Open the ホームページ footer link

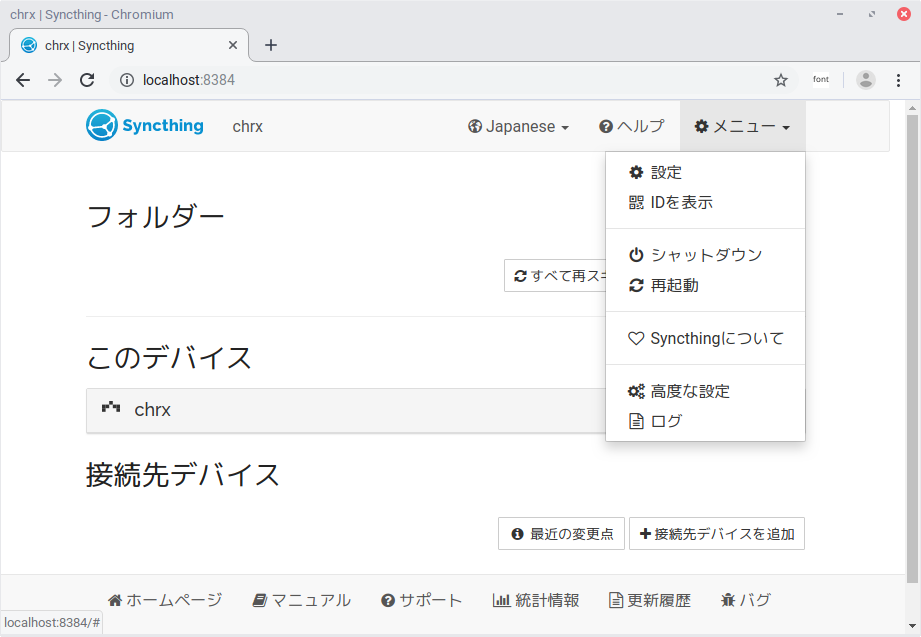pos(165,601)
